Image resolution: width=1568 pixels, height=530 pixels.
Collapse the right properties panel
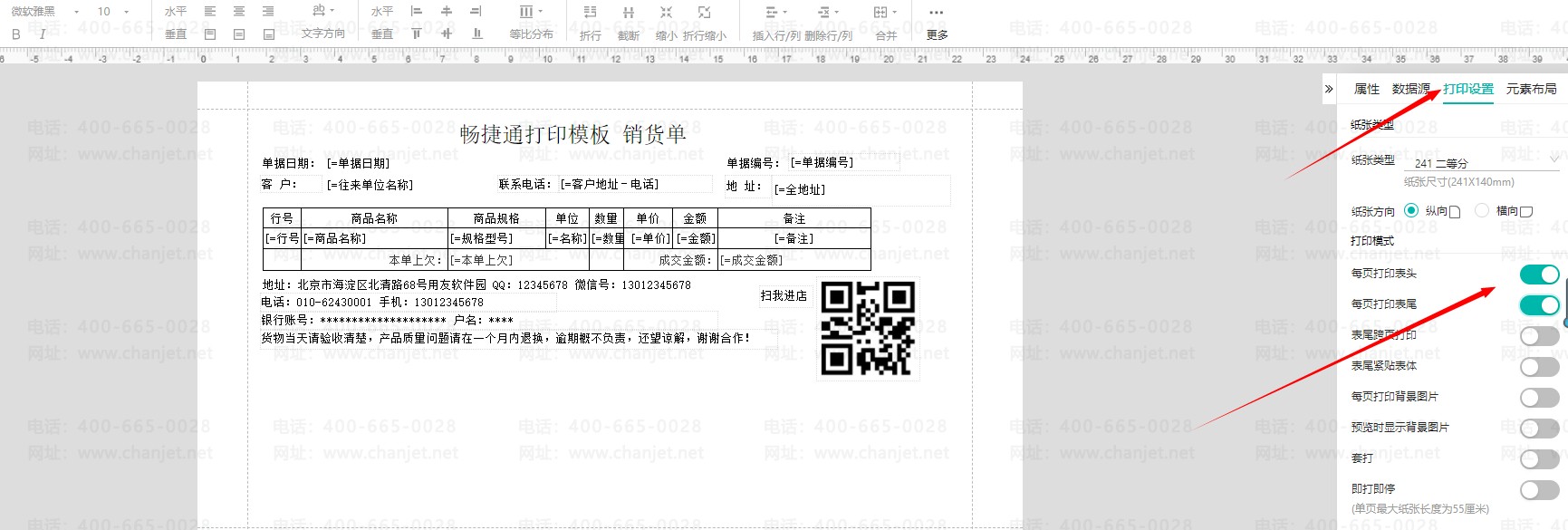coord(1329,89)
